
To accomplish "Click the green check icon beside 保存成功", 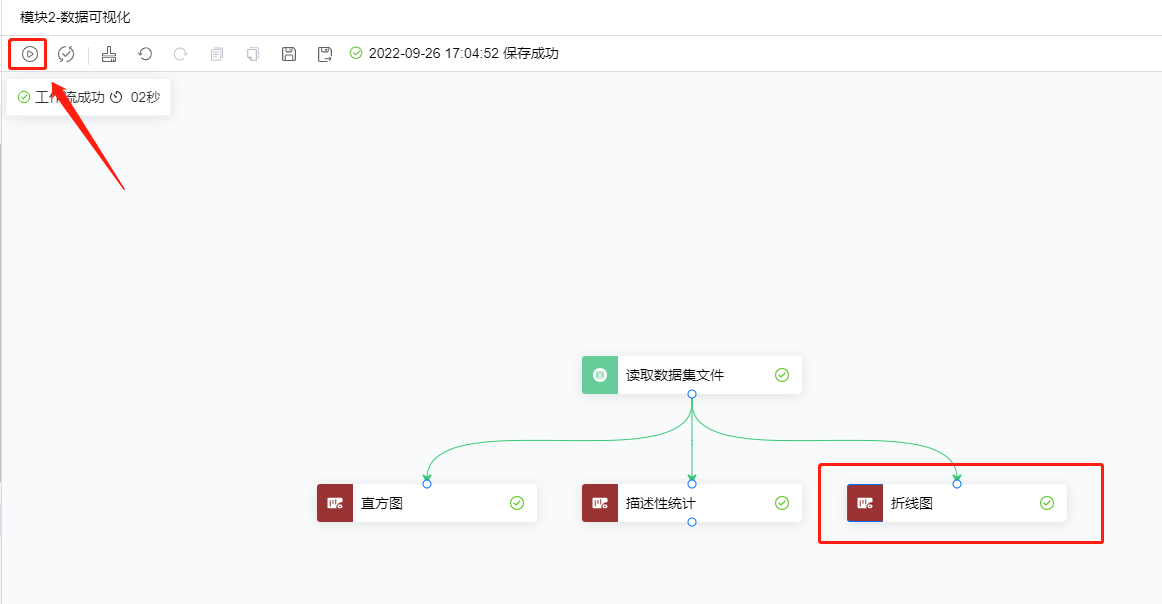I will [356, 53].
